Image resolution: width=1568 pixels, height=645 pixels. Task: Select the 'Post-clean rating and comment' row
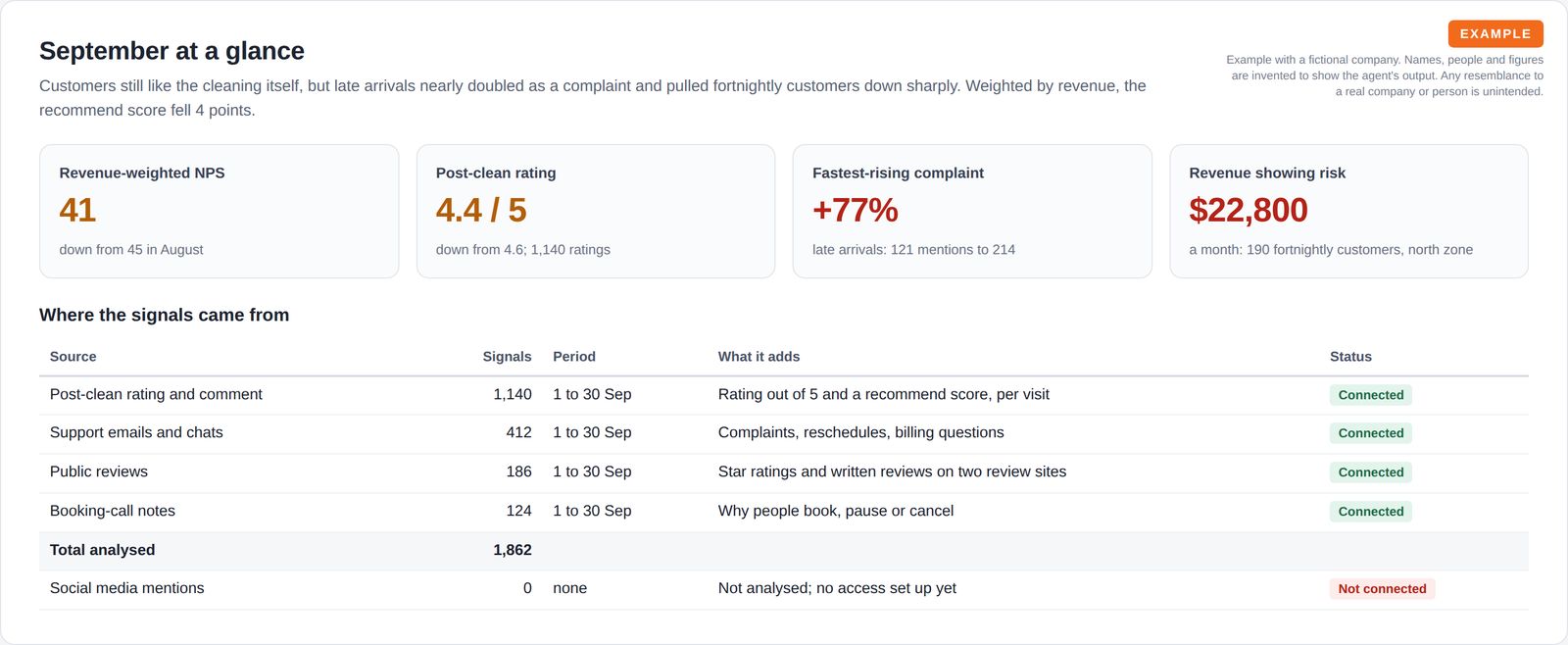click(x=784, y=395)
